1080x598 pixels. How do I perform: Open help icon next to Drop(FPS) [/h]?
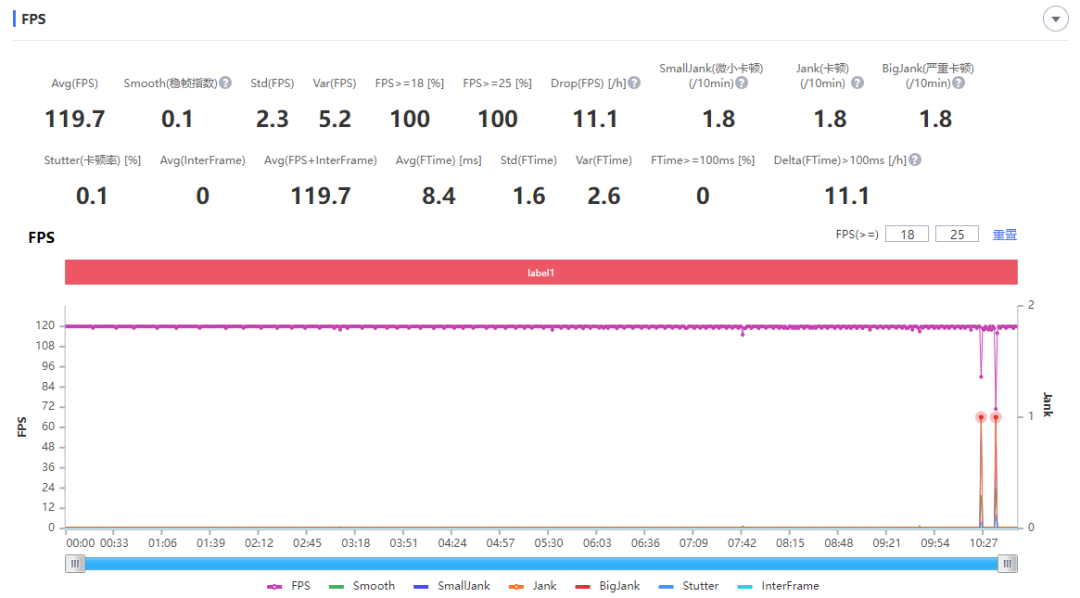point(634,83)
